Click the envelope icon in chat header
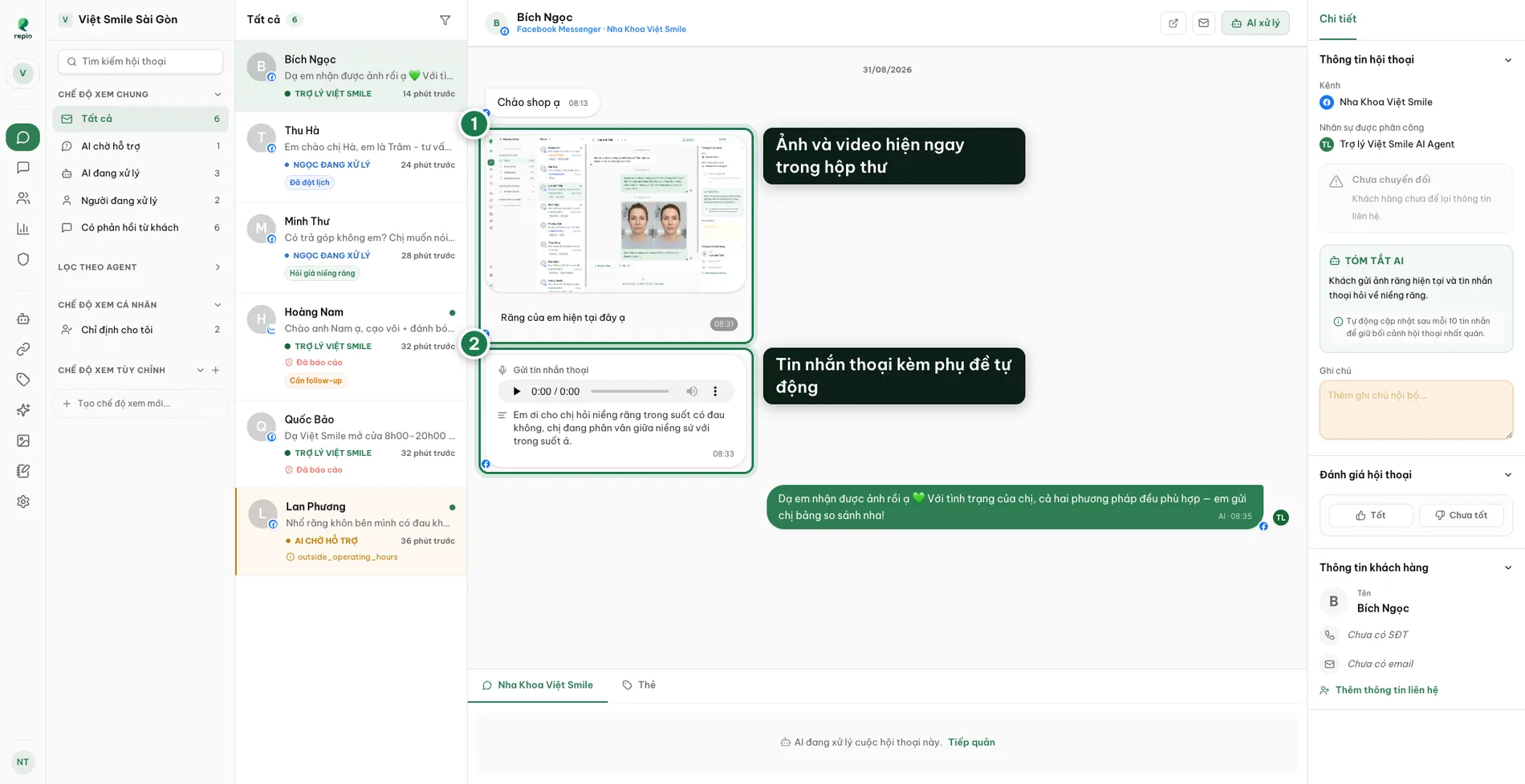The height and width of the screenshot is (784, 1525). coord(1203,22)
